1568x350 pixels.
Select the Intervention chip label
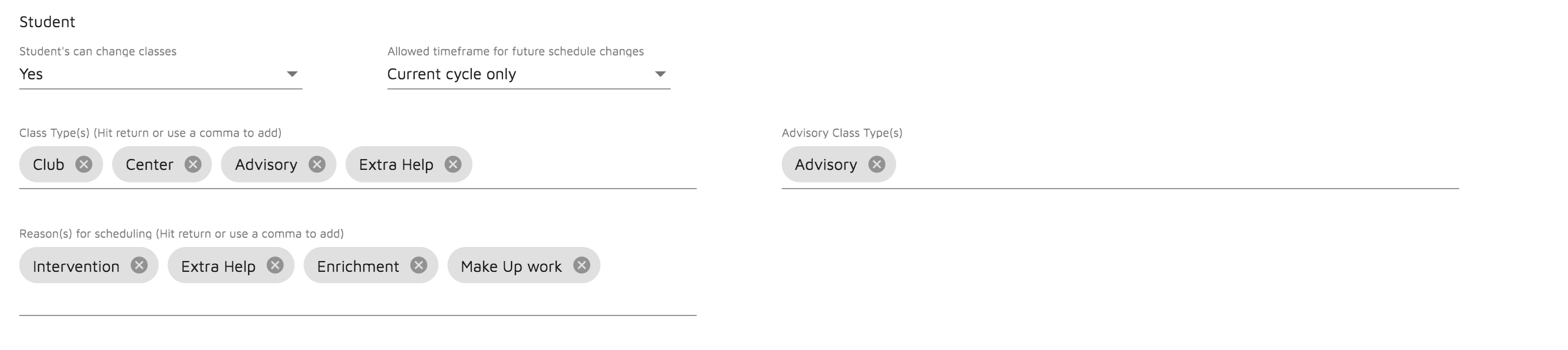(x=76, y=267)
